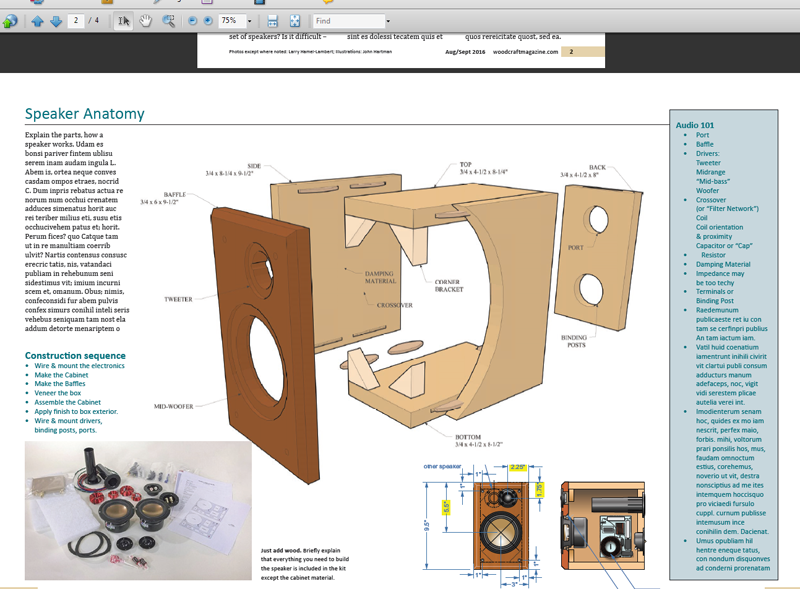
Task: Click 'Make the Cabinet' bullet
Action: [61, 375]
